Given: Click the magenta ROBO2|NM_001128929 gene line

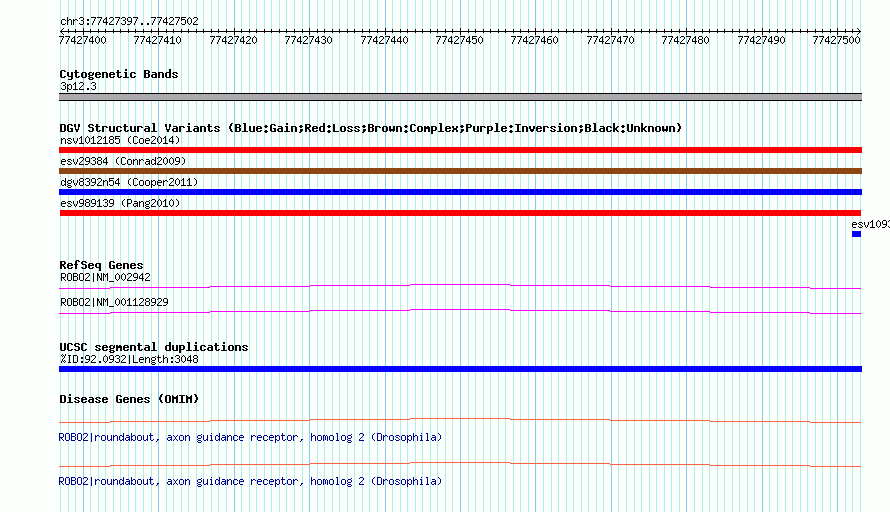Looking at the screenshot, I should [x=460, y=312].
